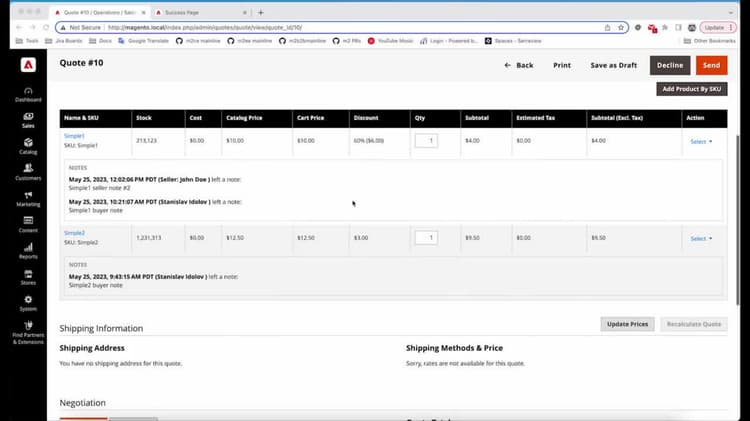The image size is (750, 421).
Task: Save the quote as draft
Action: pyautogui.click(x=614, y=65)
